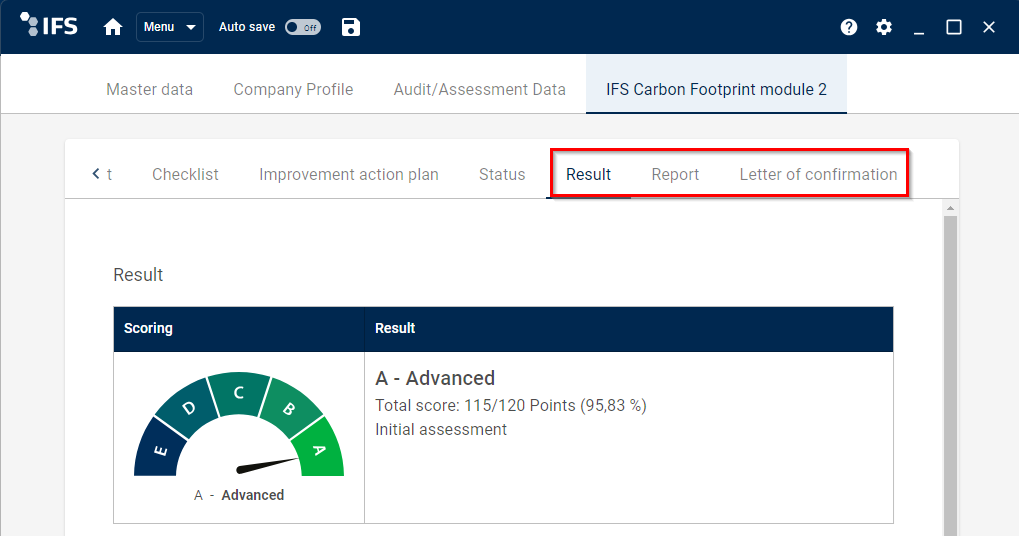Click the IFS logo
Viewport: 1019px width, 536px height.
point(49,25)
